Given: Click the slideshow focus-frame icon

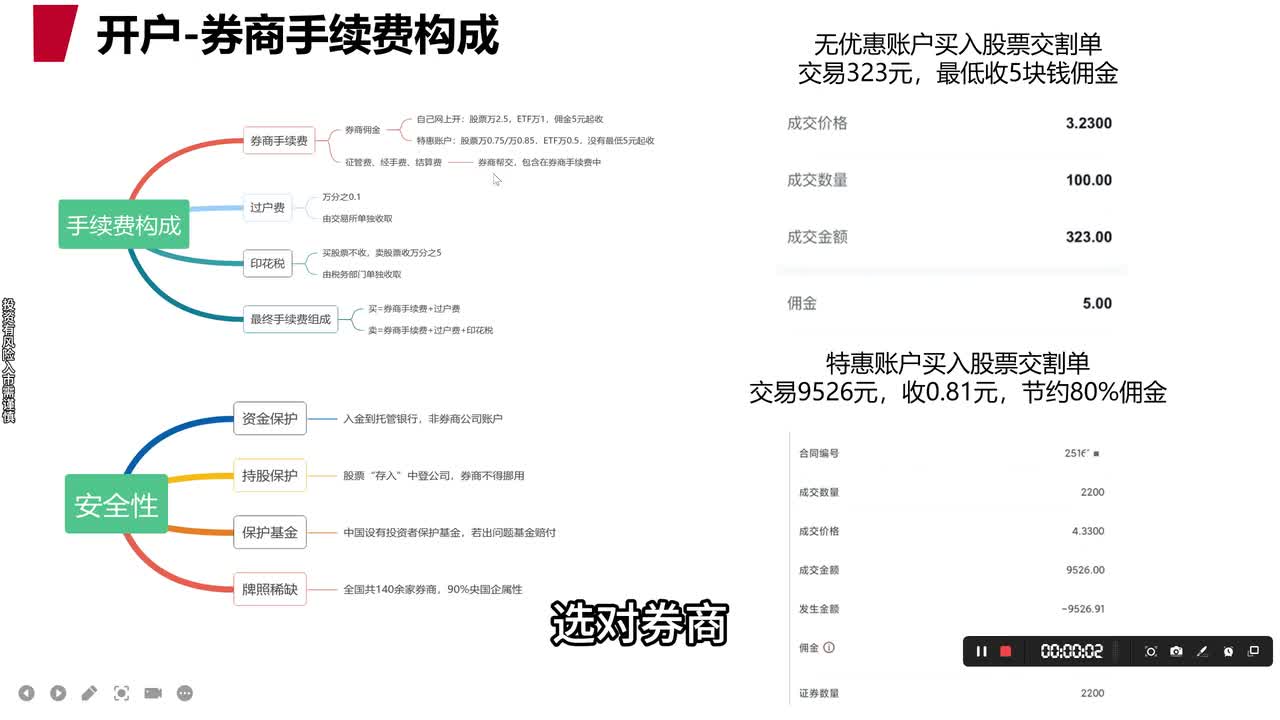Looking at the screenshot, I should 121,693.
